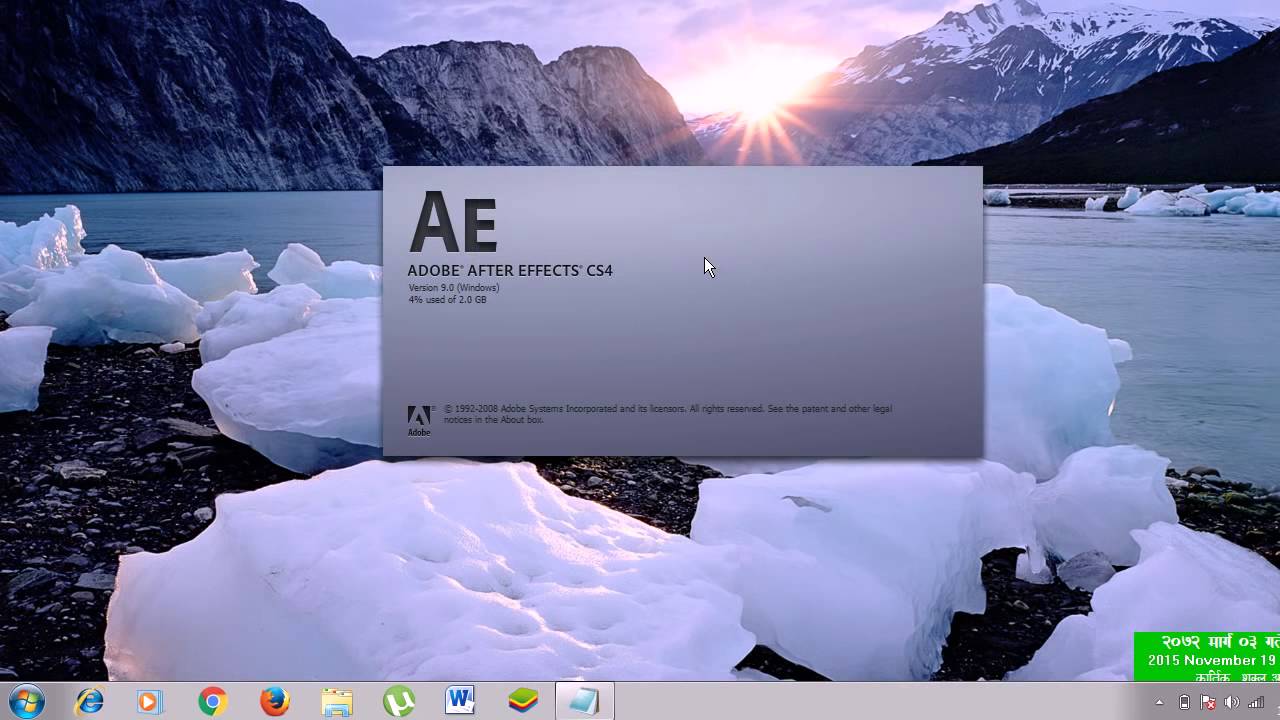Open the volume speaker control

1232,702
